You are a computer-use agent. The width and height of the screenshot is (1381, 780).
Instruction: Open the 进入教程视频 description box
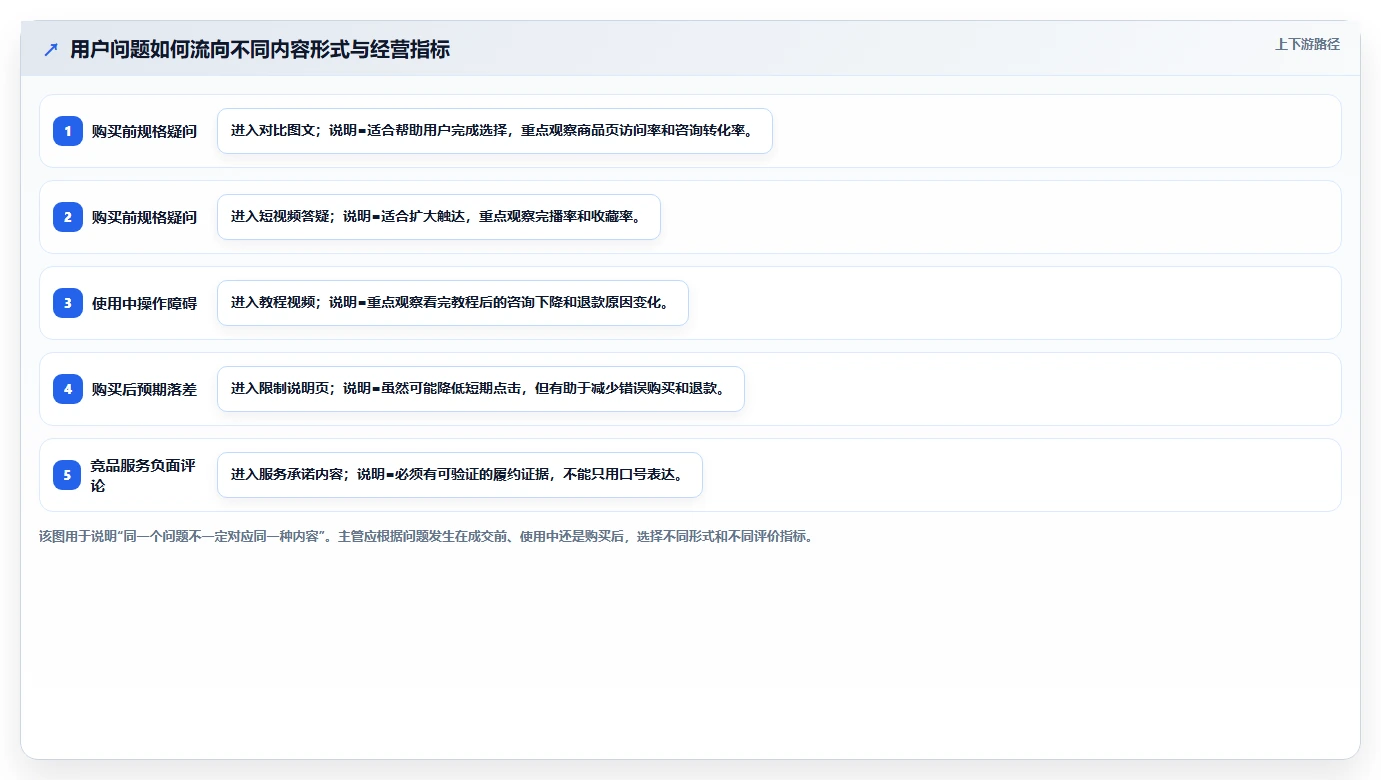pos(453,303)
